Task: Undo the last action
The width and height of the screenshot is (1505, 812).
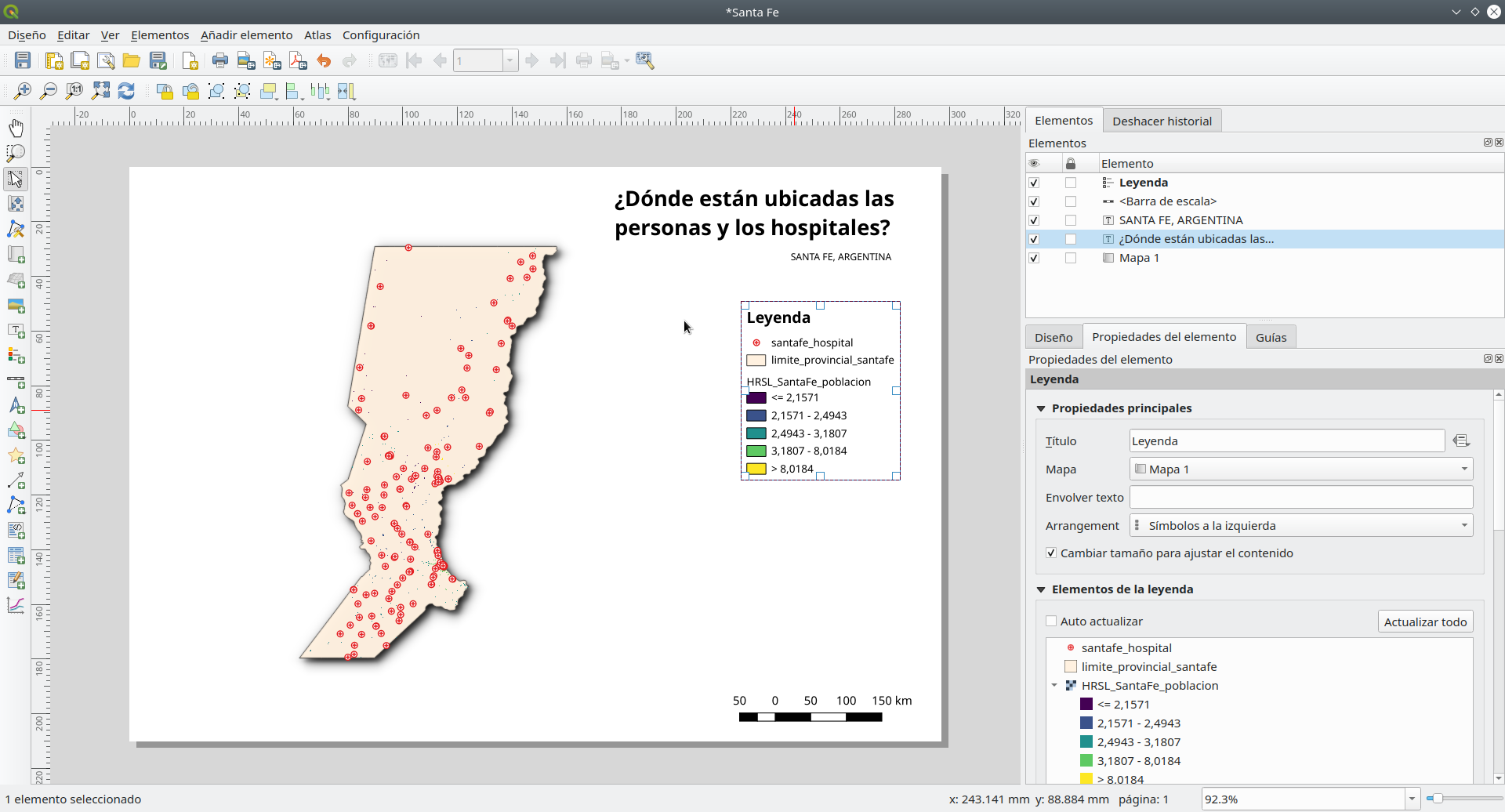Action: click(324, 60)
